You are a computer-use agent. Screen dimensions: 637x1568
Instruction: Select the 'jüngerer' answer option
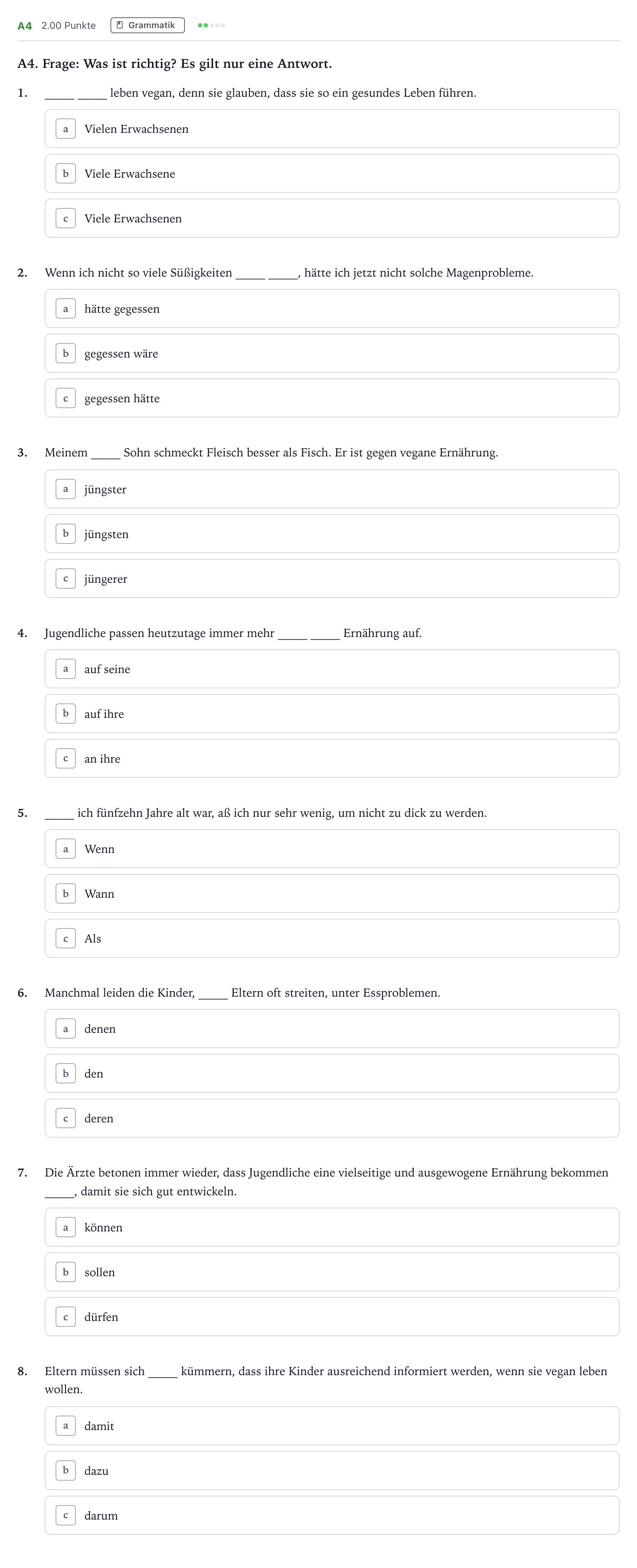click(x=331, y=578)
